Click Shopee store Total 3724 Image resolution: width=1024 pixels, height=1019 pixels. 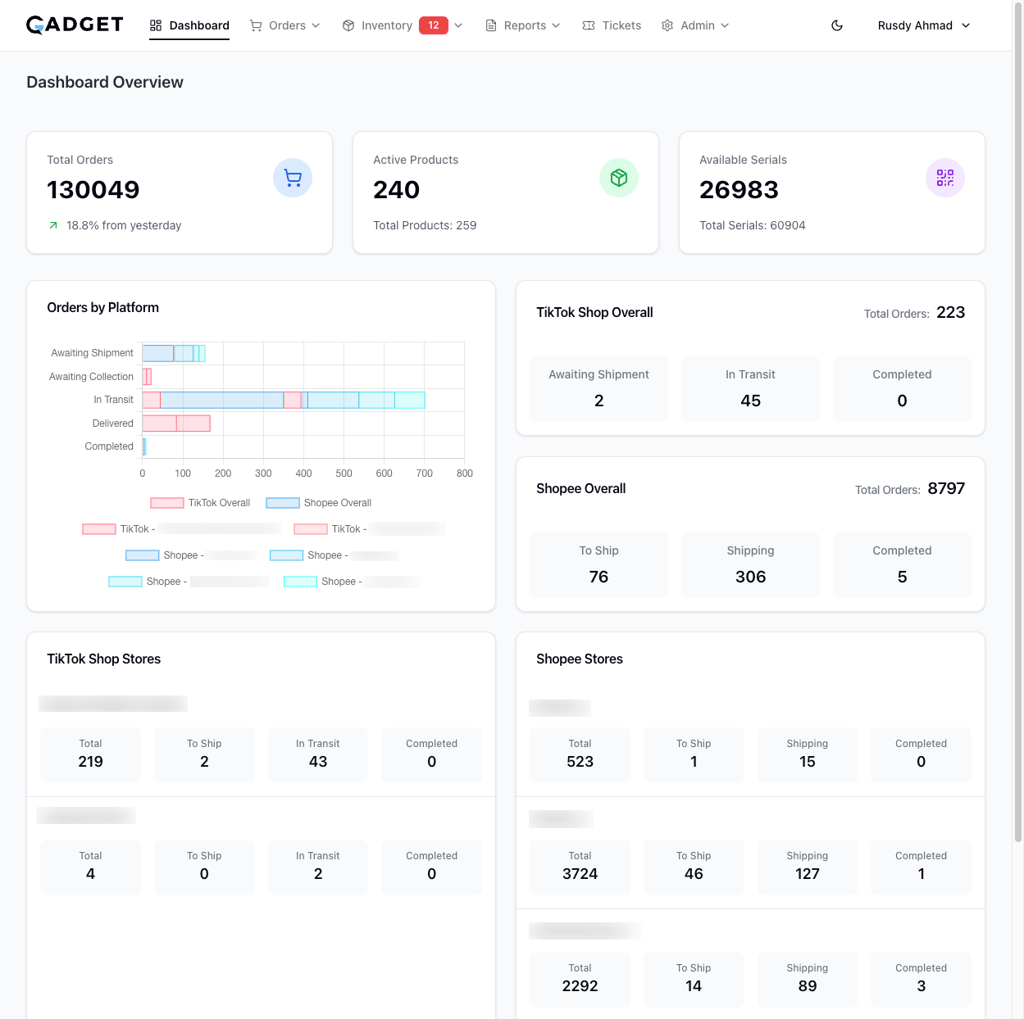[x=580, y=867]
